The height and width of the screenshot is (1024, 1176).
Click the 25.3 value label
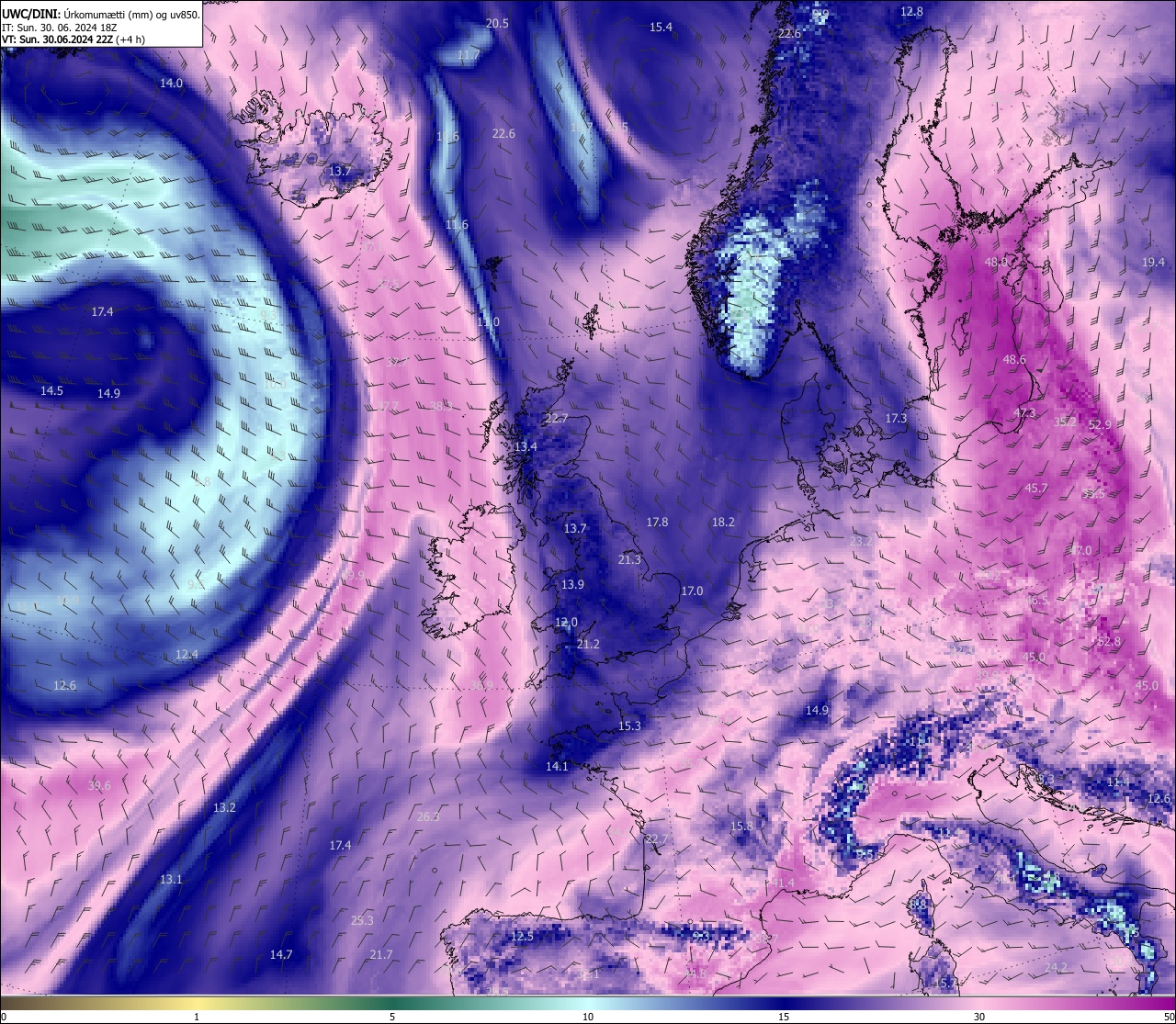(x=362, y=919)
